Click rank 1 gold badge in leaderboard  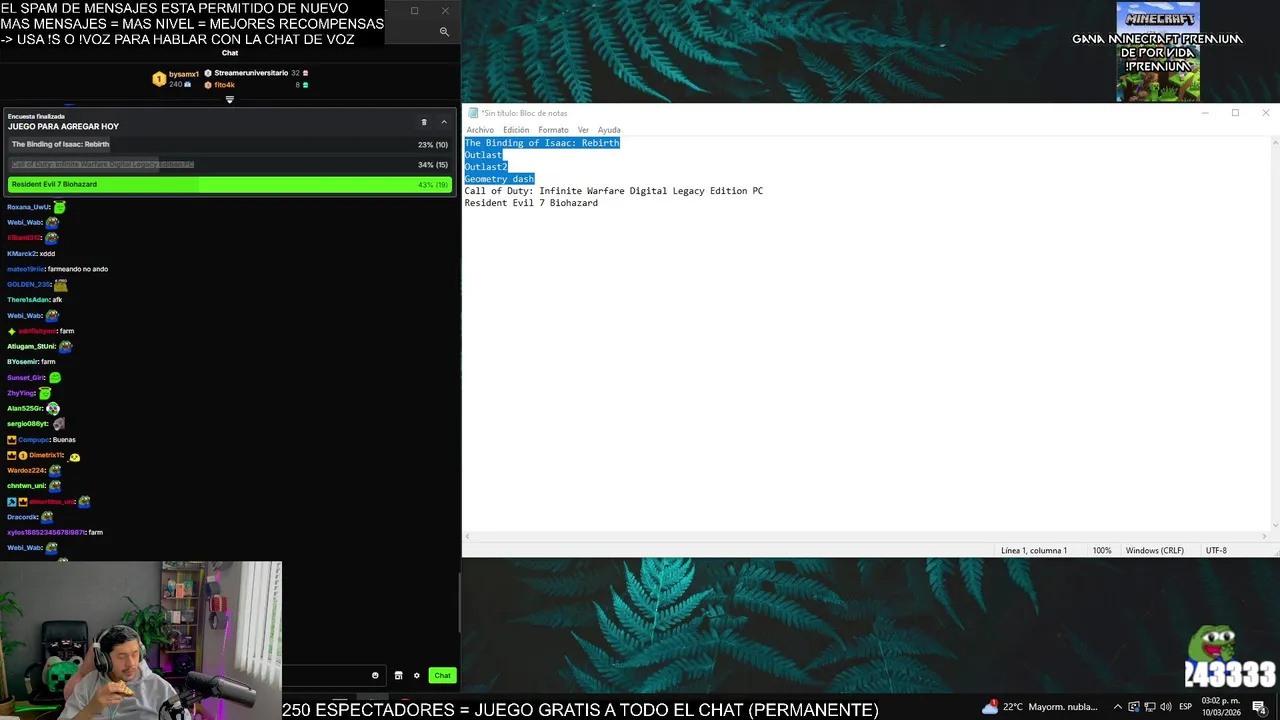coord(158,79)
